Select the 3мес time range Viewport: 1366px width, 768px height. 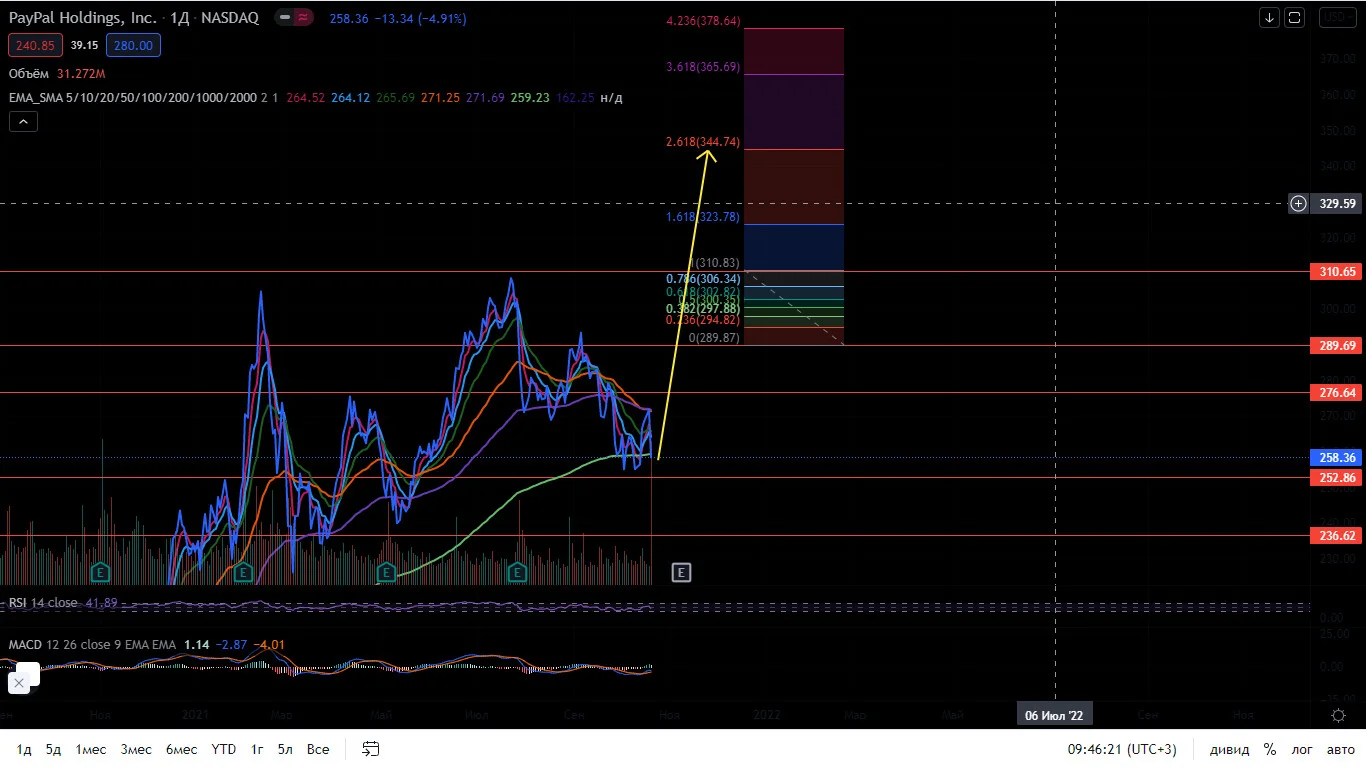point(137,749)
